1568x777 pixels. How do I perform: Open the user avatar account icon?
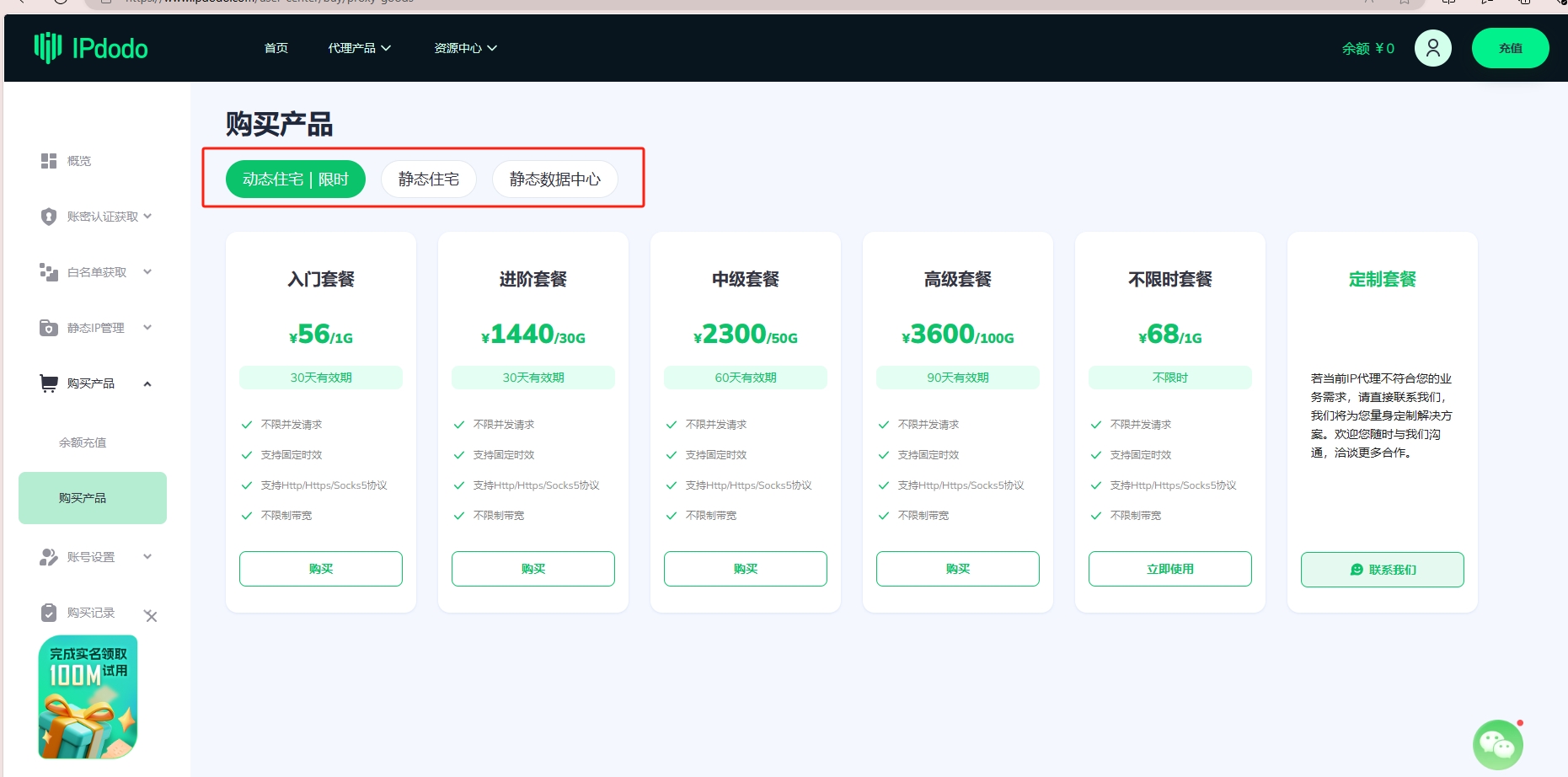[1432, 48]
